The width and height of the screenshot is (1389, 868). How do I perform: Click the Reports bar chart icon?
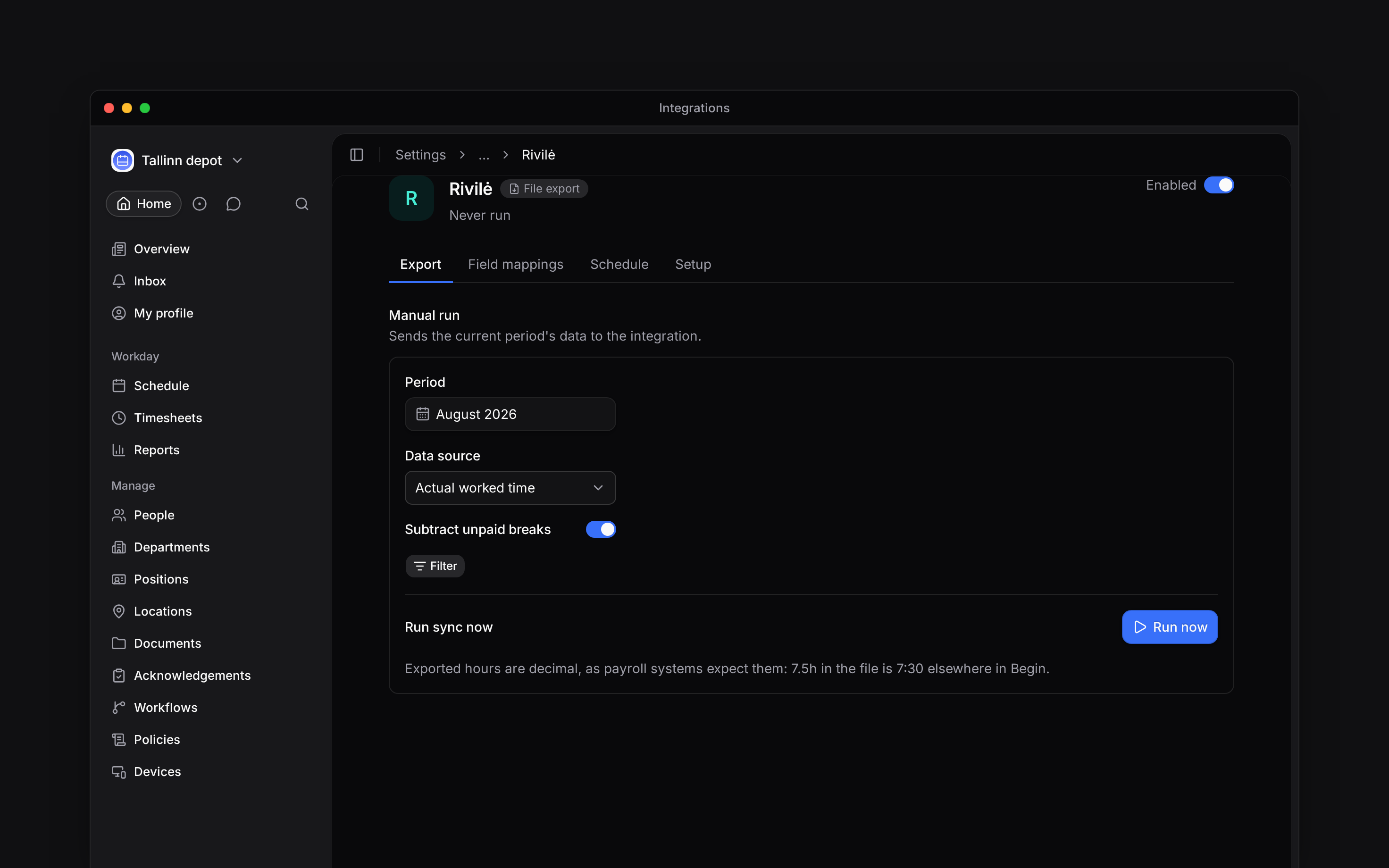coord(119,450)
